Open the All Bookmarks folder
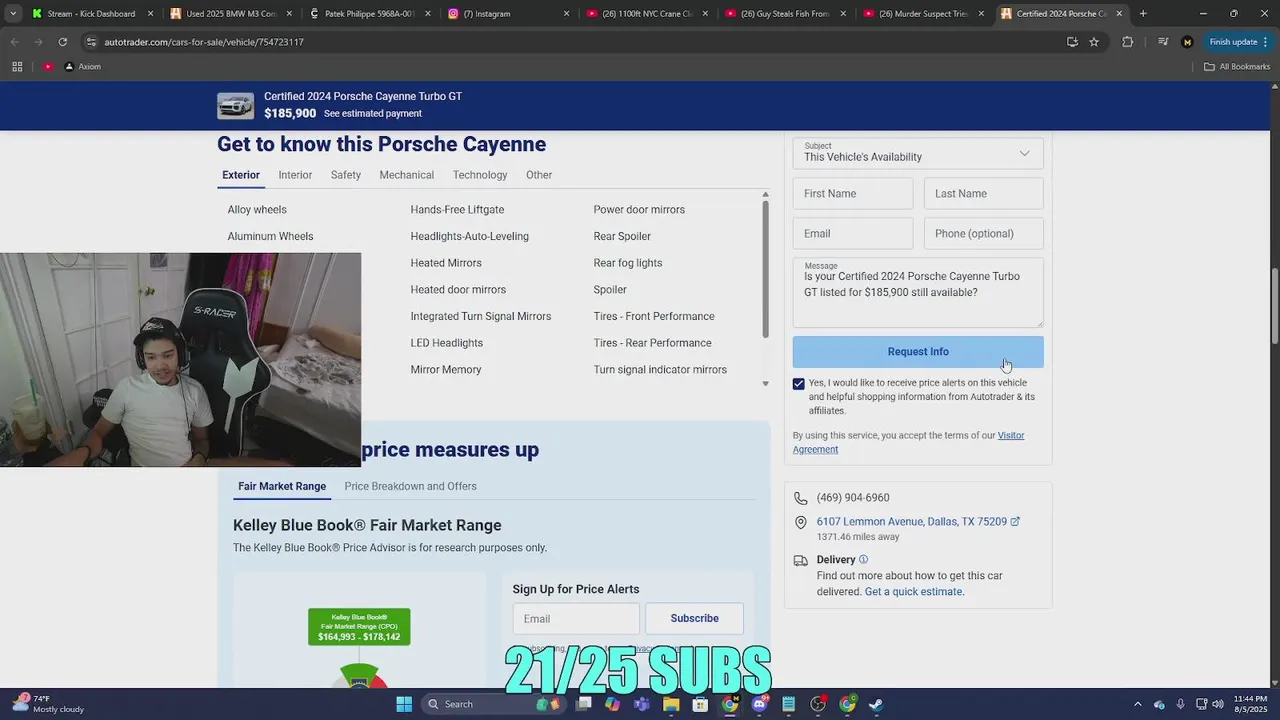 point(1237,67)
